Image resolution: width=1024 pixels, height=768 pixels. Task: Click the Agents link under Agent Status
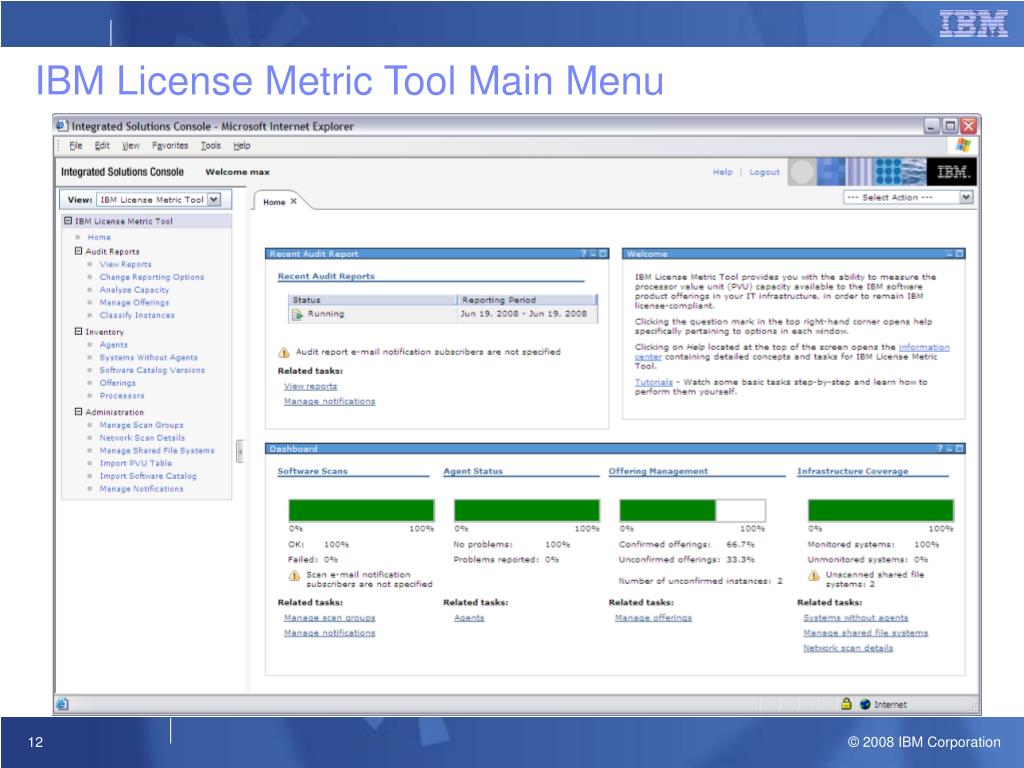click(x=469, y=618)
